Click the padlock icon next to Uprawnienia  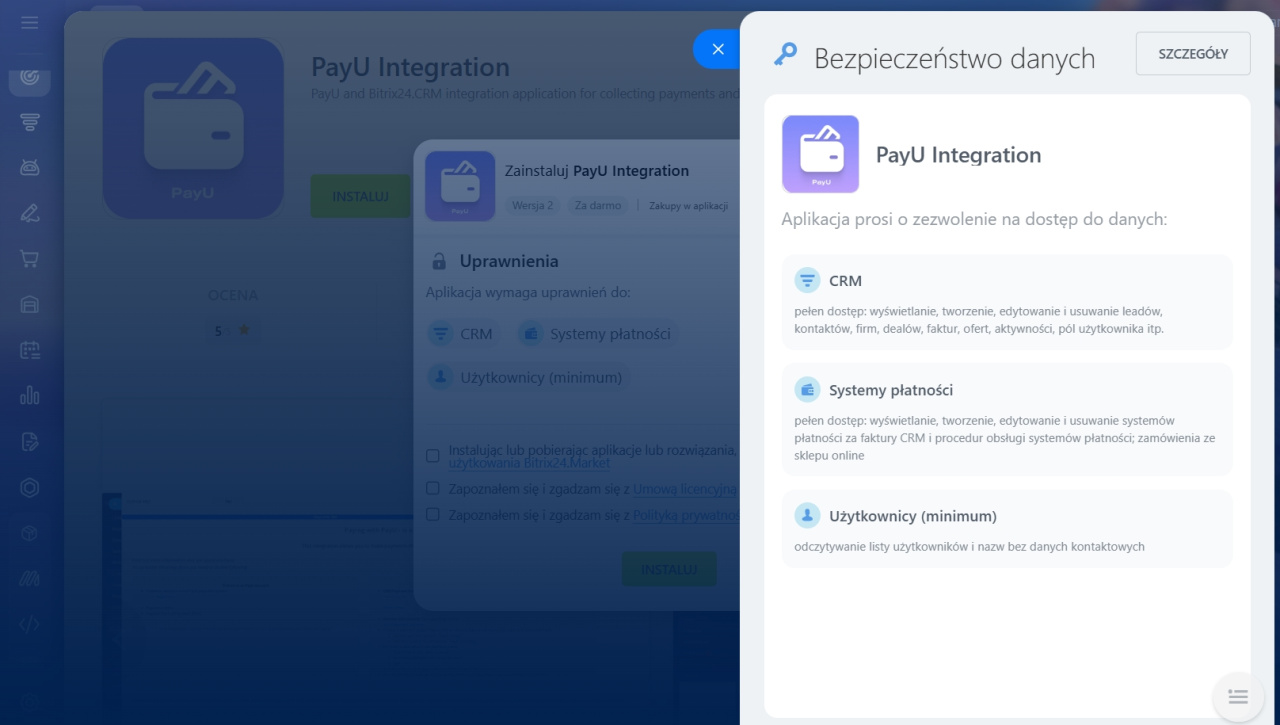[439, 262]
